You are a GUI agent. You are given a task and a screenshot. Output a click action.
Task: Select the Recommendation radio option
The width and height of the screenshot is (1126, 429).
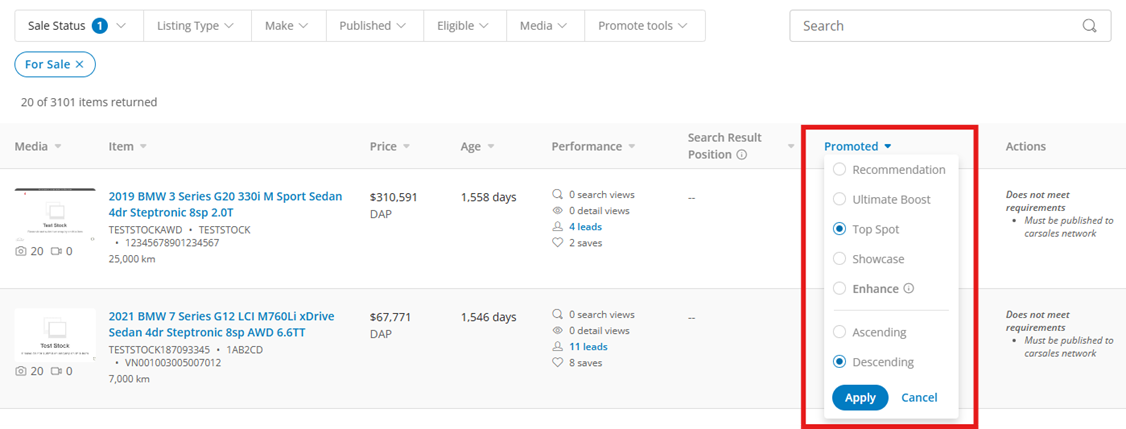(840, 170)
